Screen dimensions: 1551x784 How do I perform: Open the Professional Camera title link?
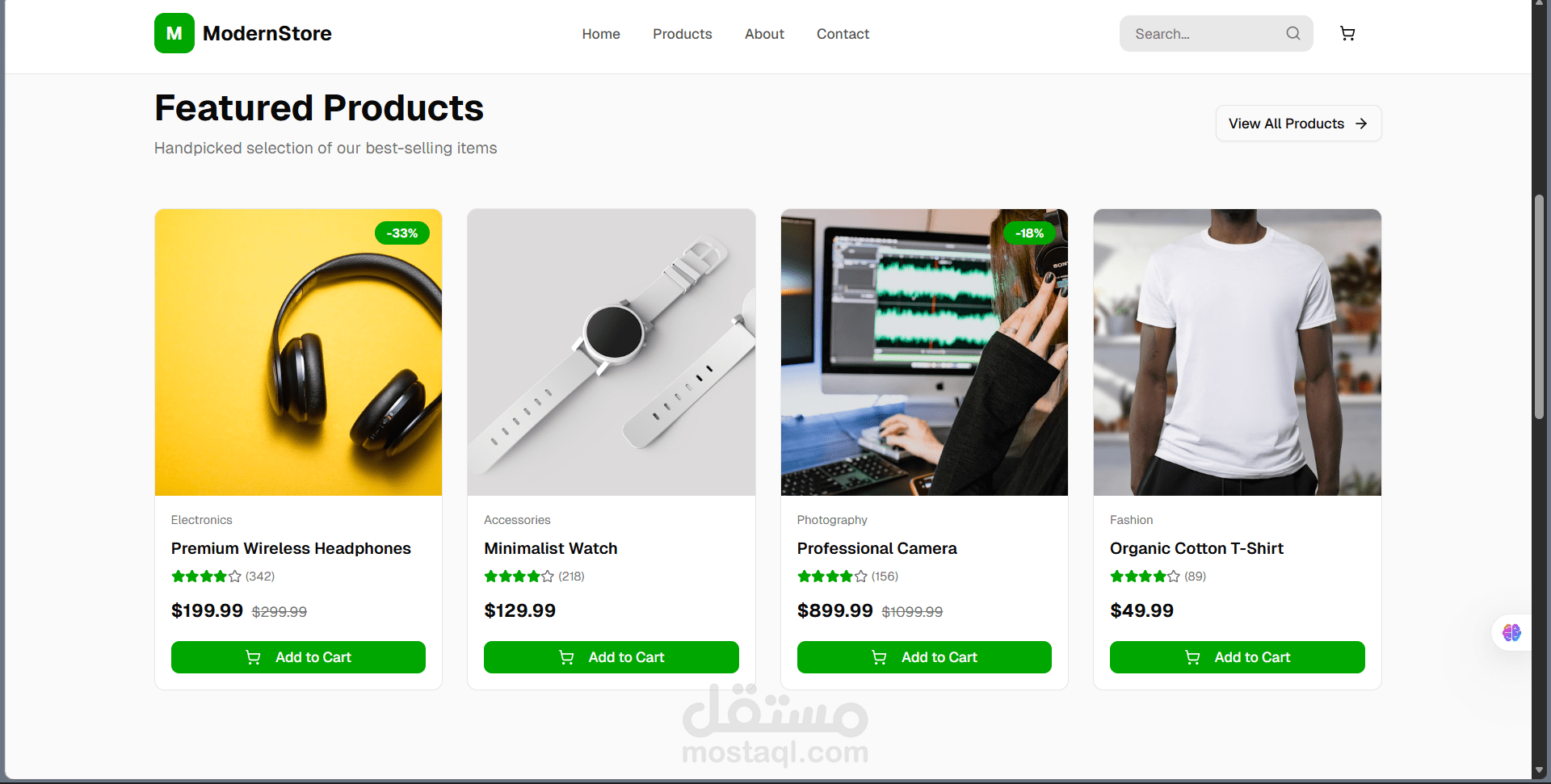tap(877, 548)
